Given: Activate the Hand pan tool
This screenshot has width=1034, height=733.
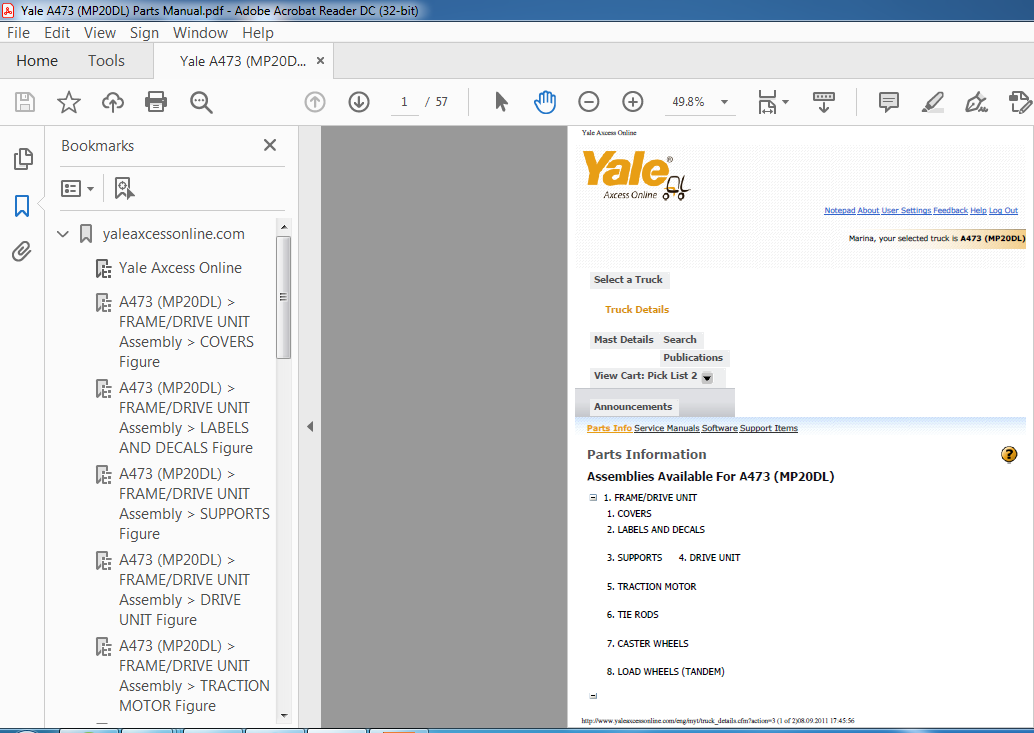Looking at the screenshot, I should coord(545,102).
